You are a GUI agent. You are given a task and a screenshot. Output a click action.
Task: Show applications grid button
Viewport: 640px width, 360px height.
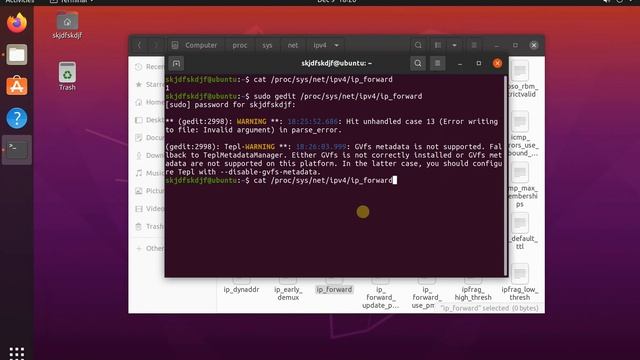17,353
